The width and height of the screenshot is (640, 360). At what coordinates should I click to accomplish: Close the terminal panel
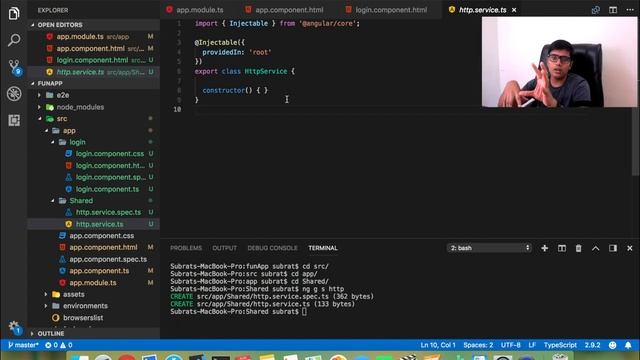630,248
